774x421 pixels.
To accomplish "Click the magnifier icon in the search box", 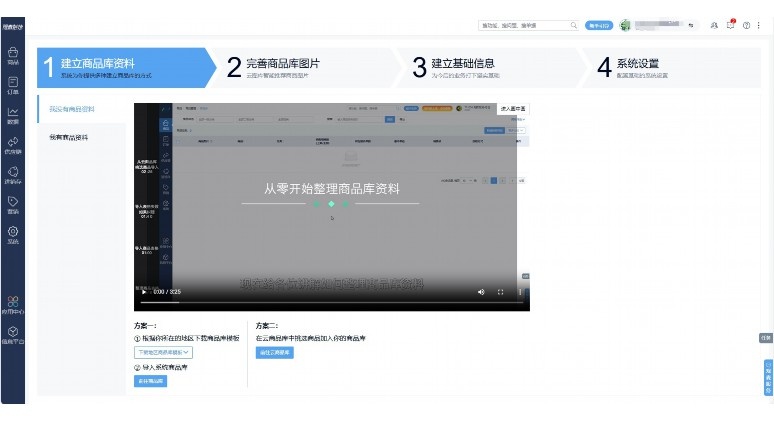I will click(x=573, y=25).
